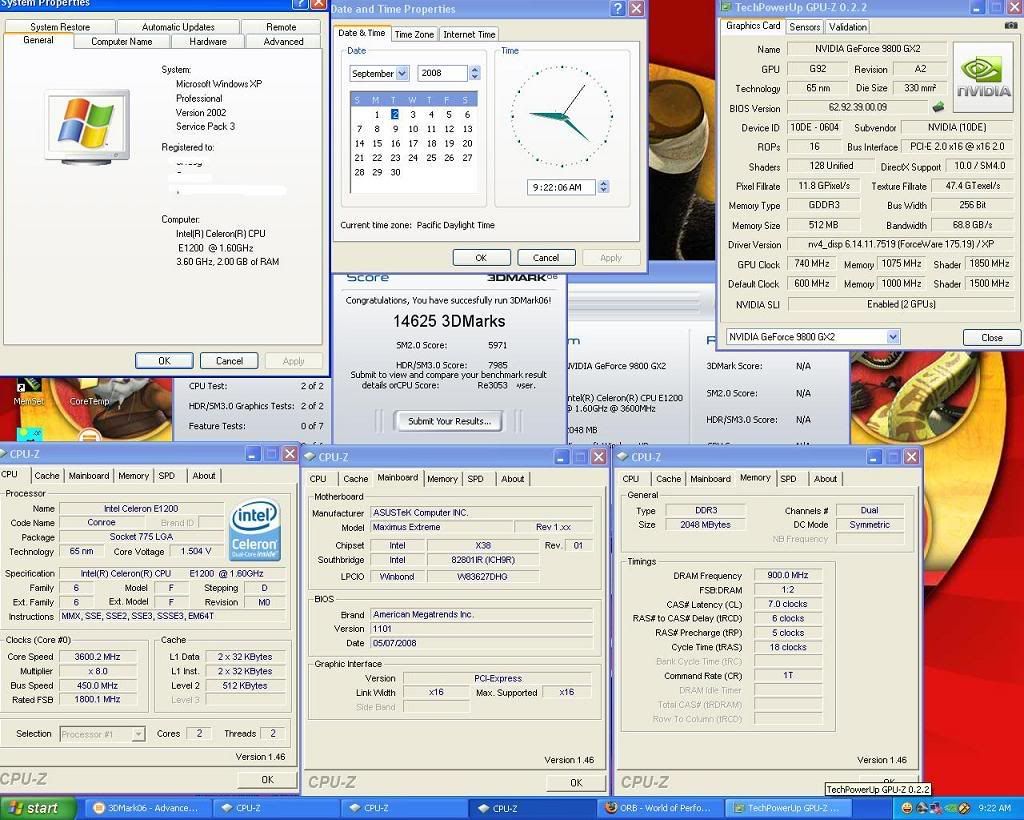Switch to the Remote tab
This screenshot has width=1024, height=820.
[x=281, y=27]
